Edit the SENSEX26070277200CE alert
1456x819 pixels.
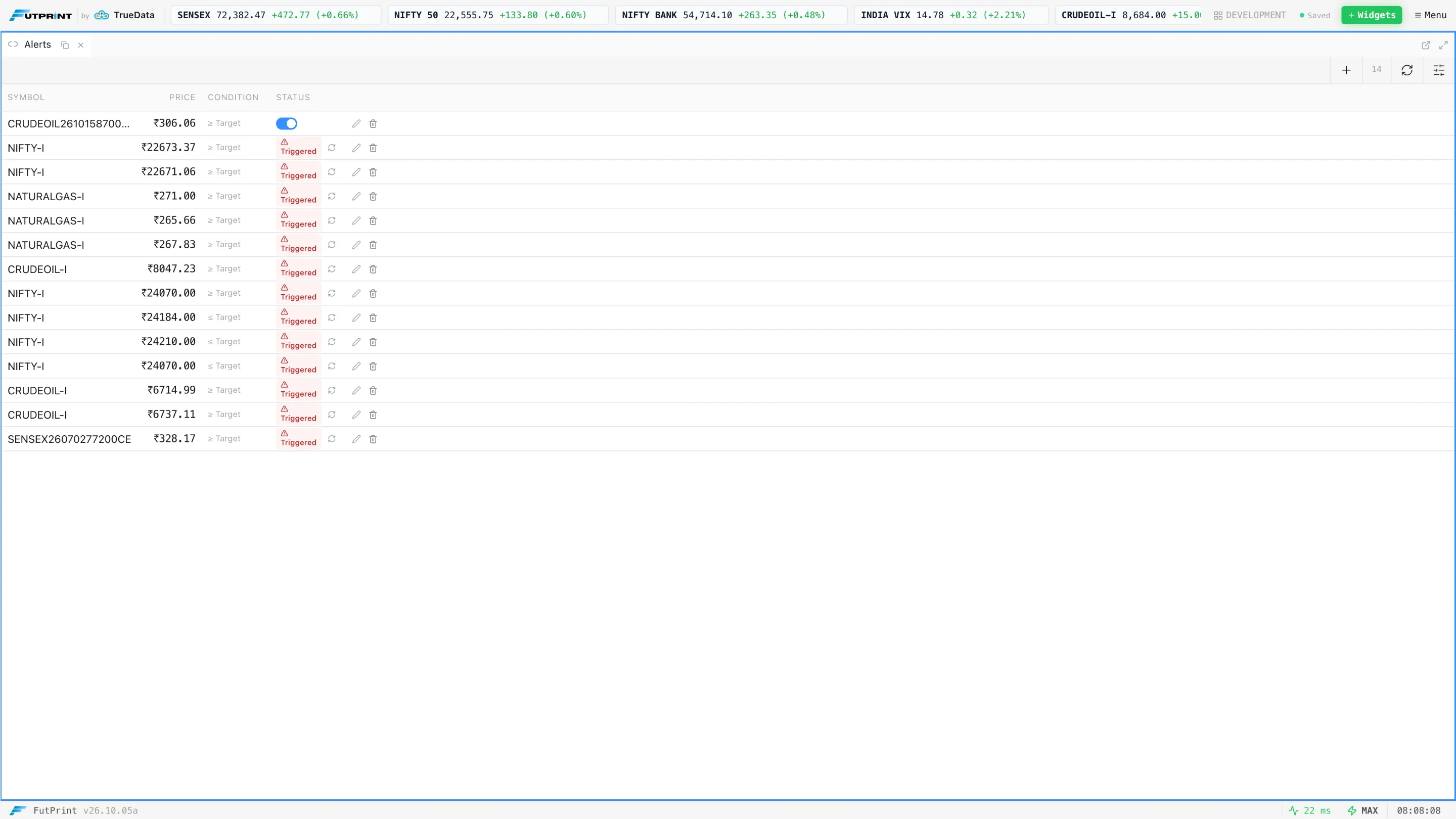tap(356, 439)
